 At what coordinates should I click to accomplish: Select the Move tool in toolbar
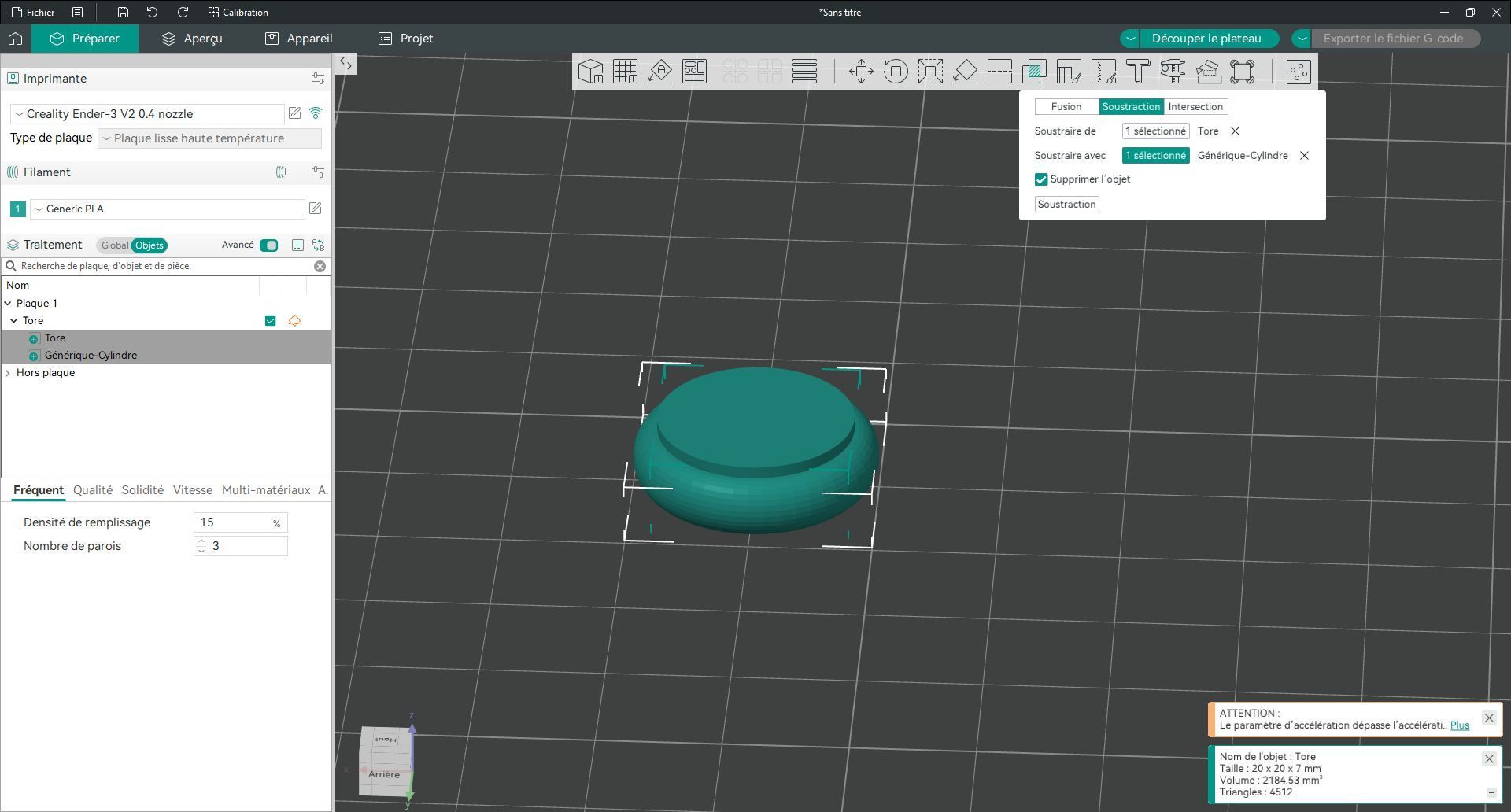pyautogui.click(x=861, y=72)
